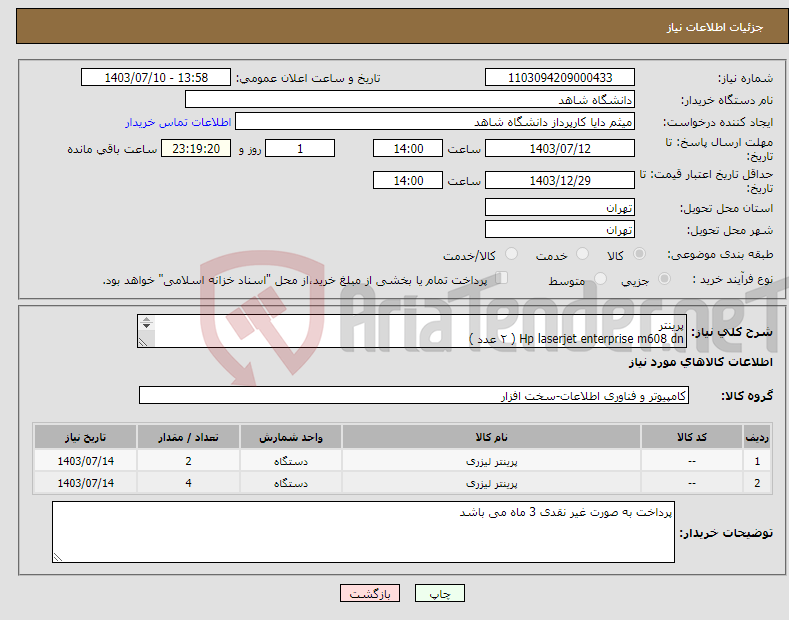
Task: Click the response deadline time 14:00 field
Action: pyautogui.click(x=408, y=148)
